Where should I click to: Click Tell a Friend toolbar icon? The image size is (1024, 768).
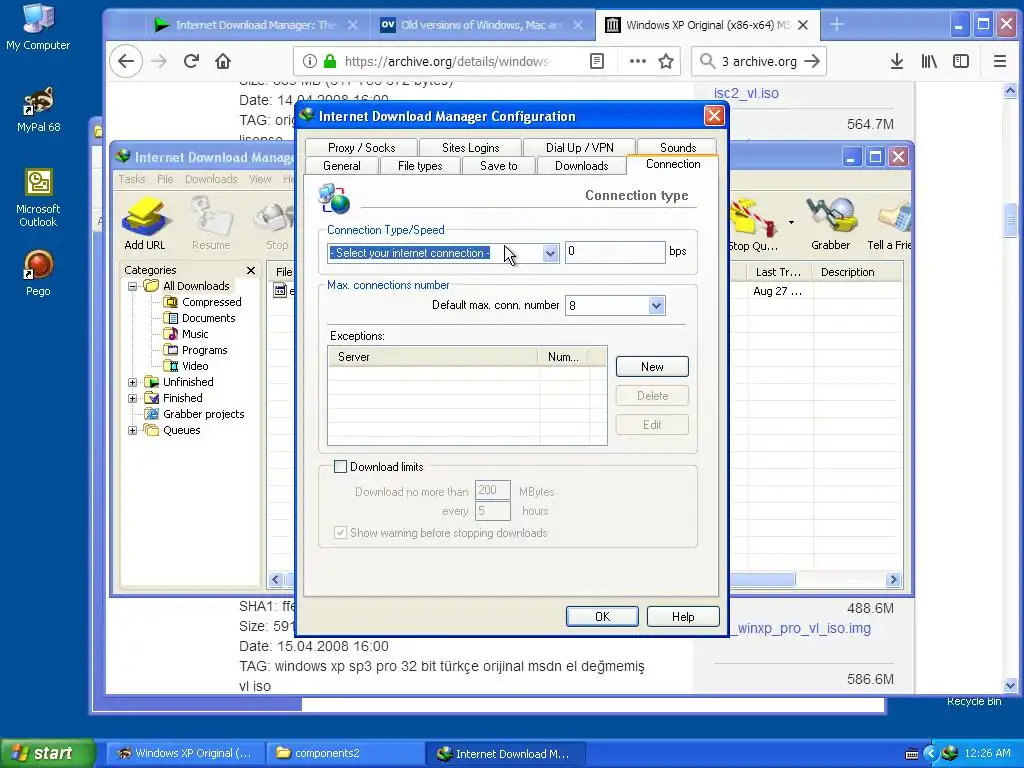[889, 223]
